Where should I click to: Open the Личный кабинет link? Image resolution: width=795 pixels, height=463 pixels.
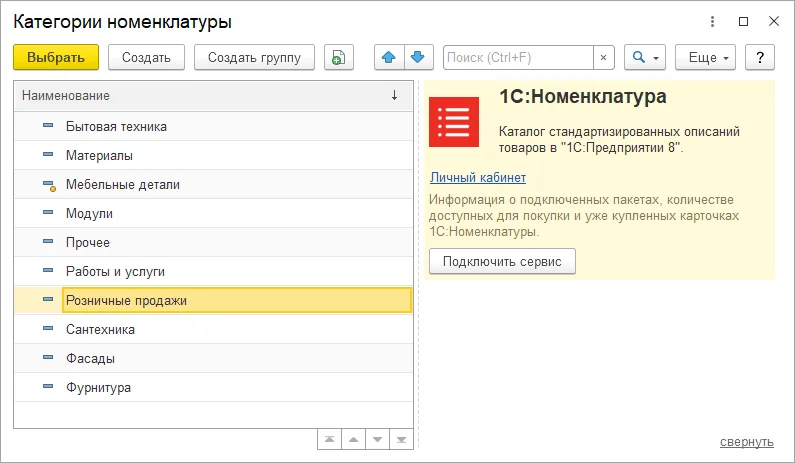(x=478, y=177)
